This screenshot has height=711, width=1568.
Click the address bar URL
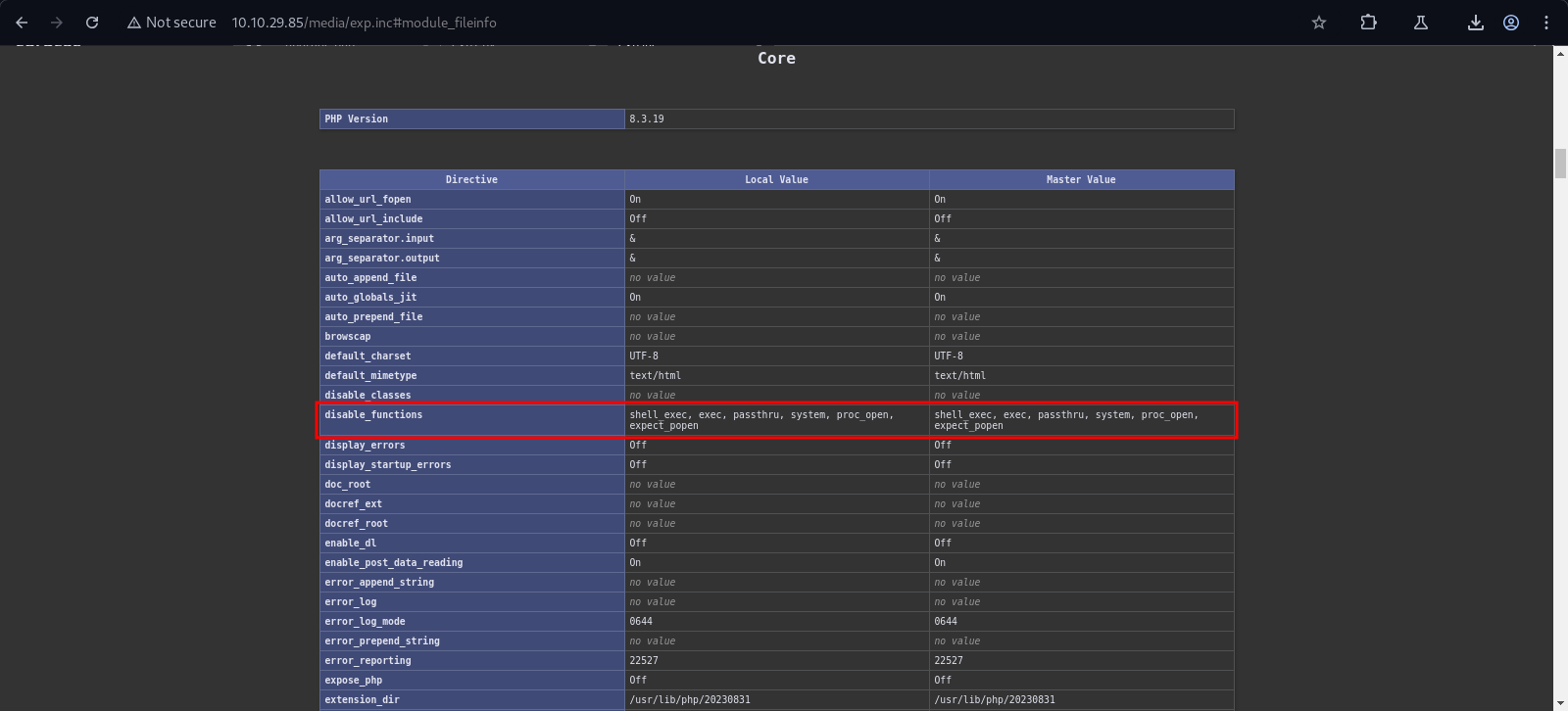(x=364, y=23)
